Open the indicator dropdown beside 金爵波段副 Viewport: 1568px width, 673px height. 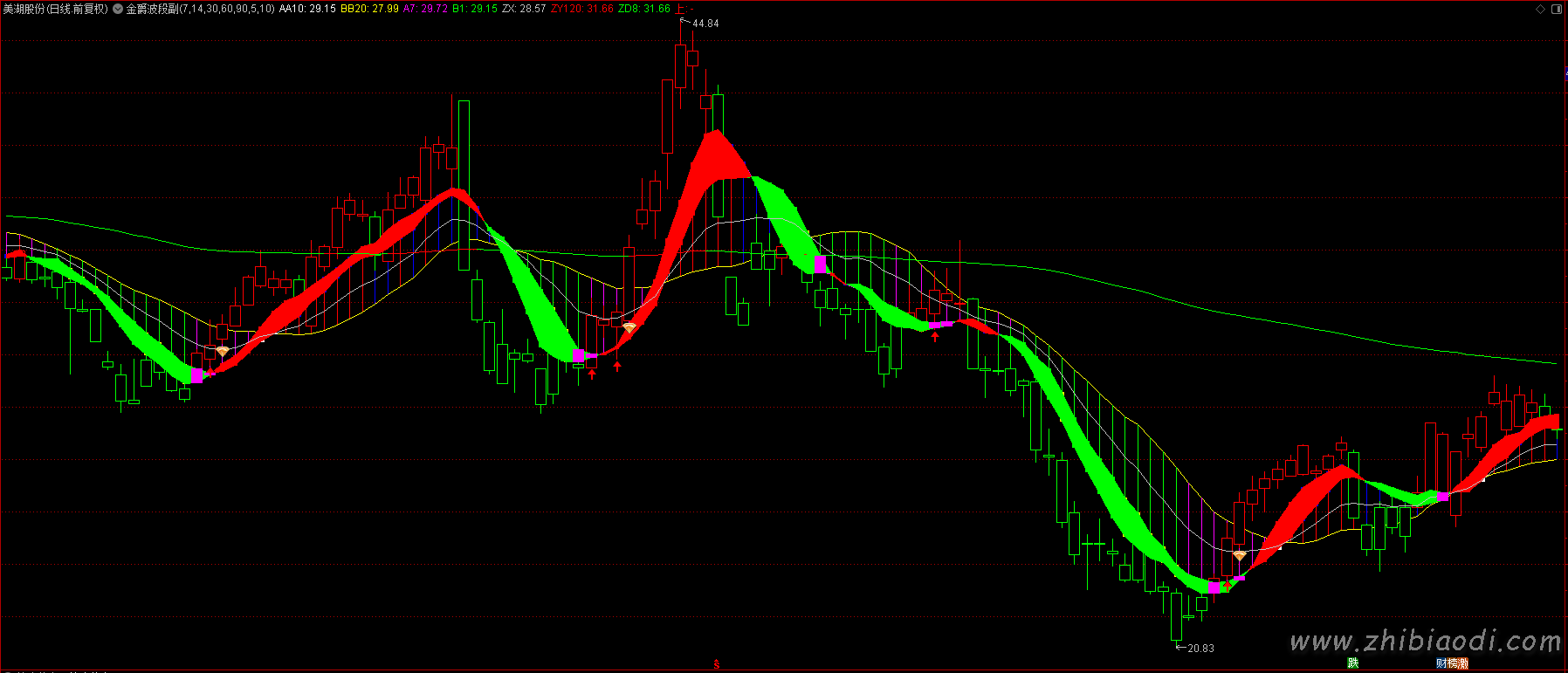point(118,9)
